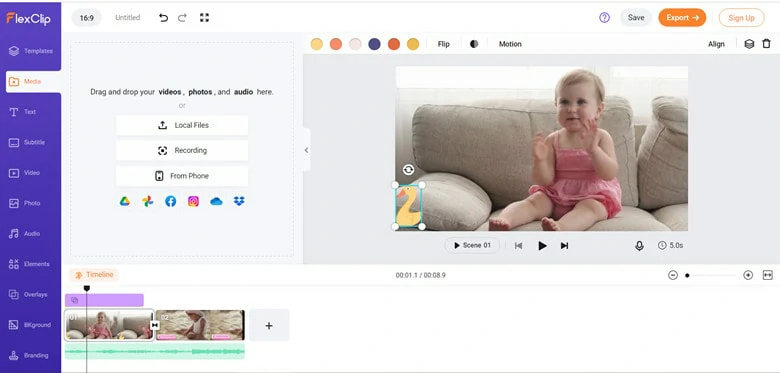Delete selected element with trash icon

click(767, 44)
